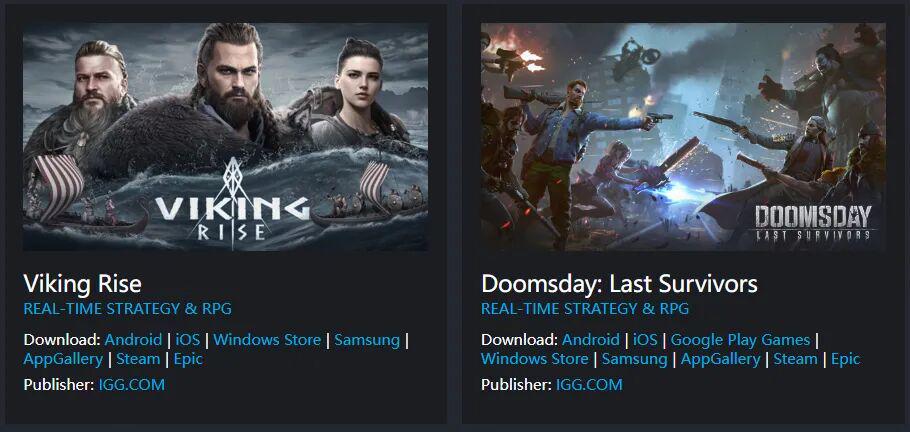Visit publisher IGG.COM under Doomsday

point(589,384)
